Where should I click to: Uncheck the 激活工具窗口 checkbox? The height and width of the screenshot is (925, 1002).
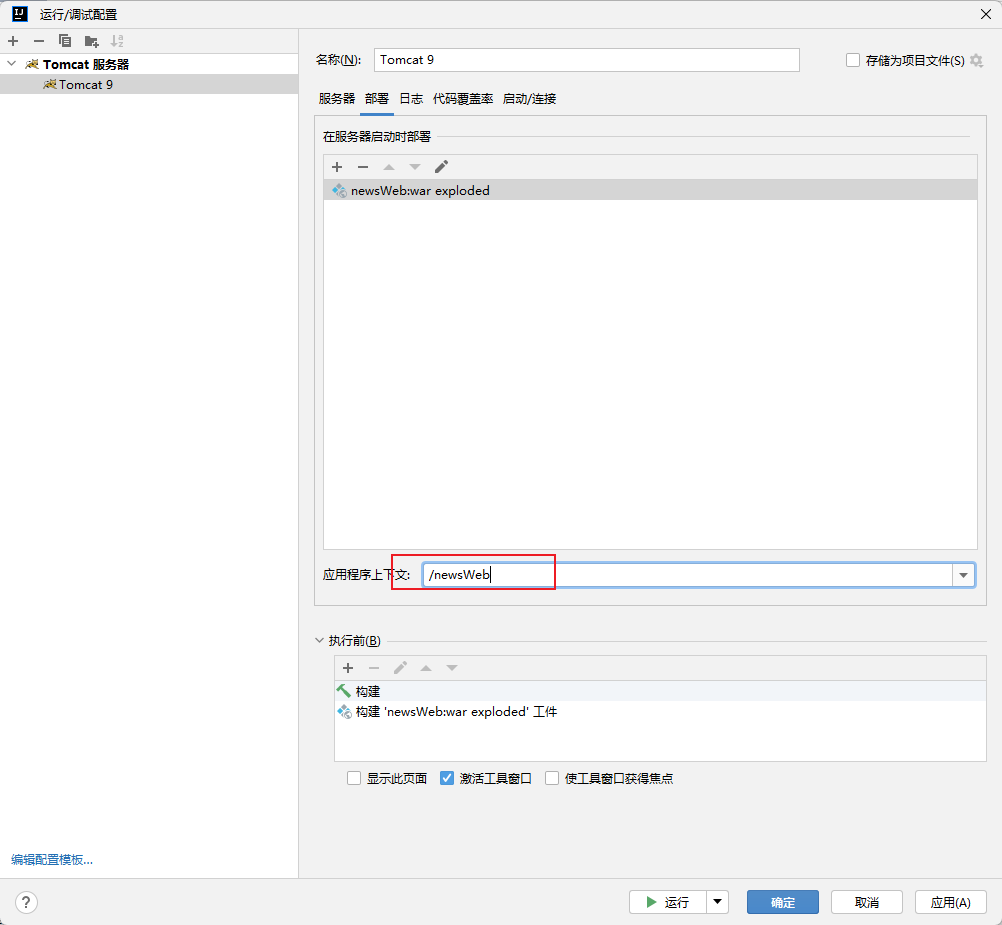(447, 778)
